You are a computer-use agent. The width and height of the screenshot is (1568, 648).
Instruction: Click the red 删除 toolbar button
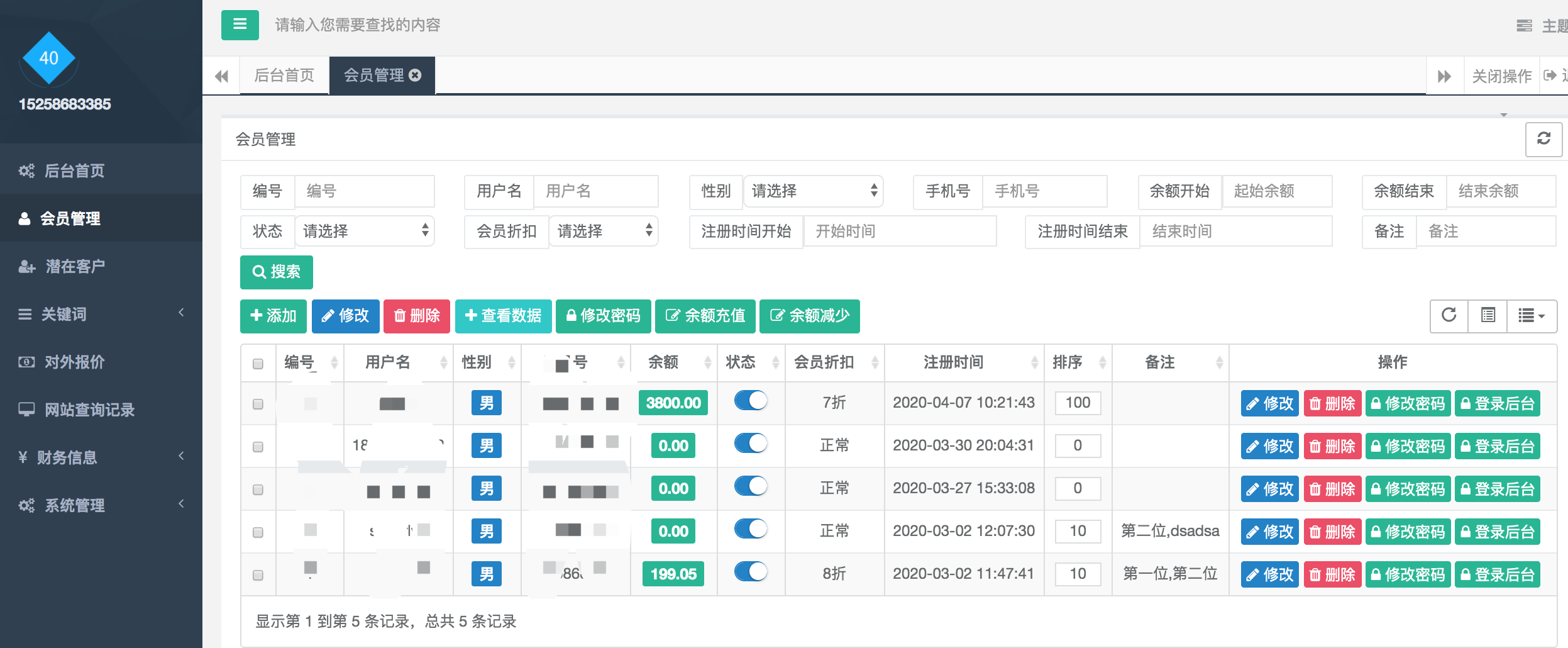417,316
